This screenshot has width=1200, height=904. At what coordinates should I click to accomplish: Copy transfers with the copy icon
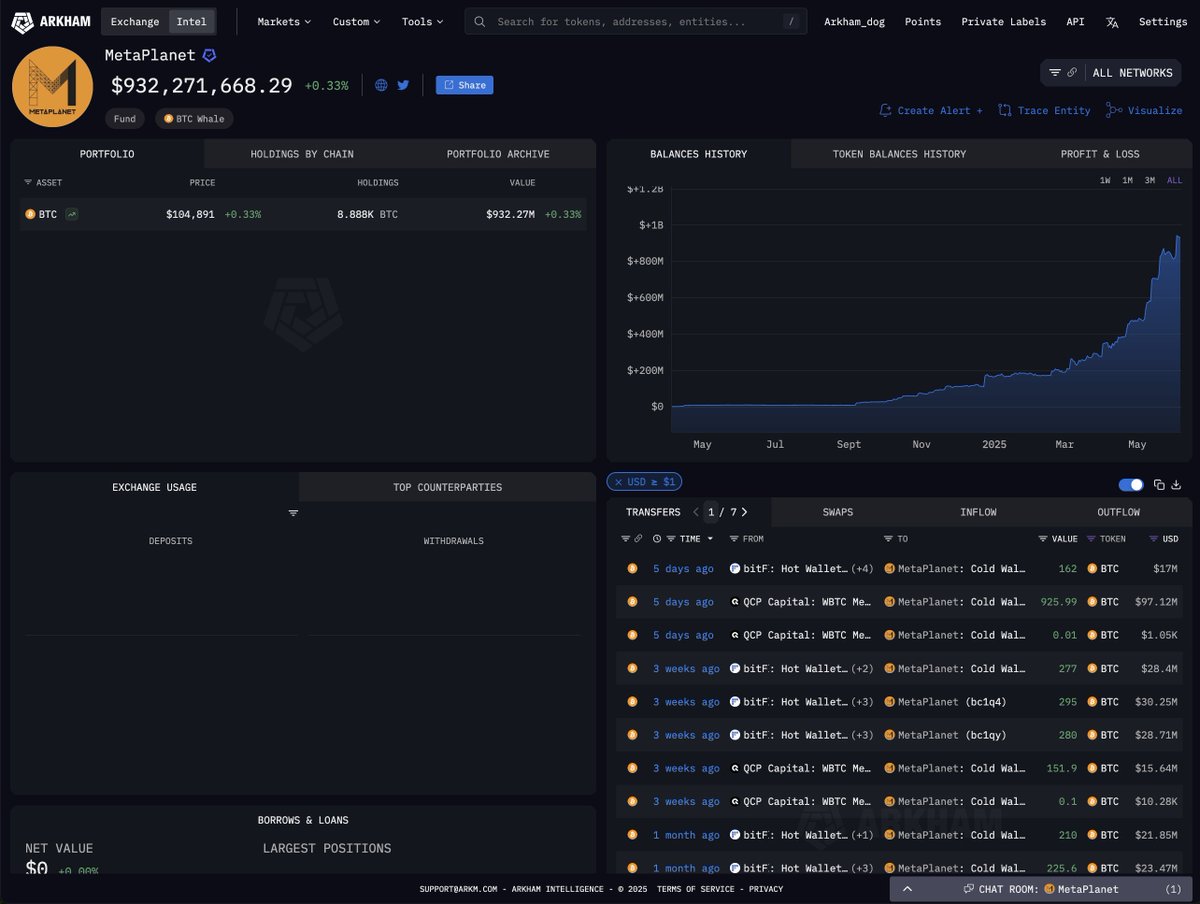click(x=1159, y=485)
